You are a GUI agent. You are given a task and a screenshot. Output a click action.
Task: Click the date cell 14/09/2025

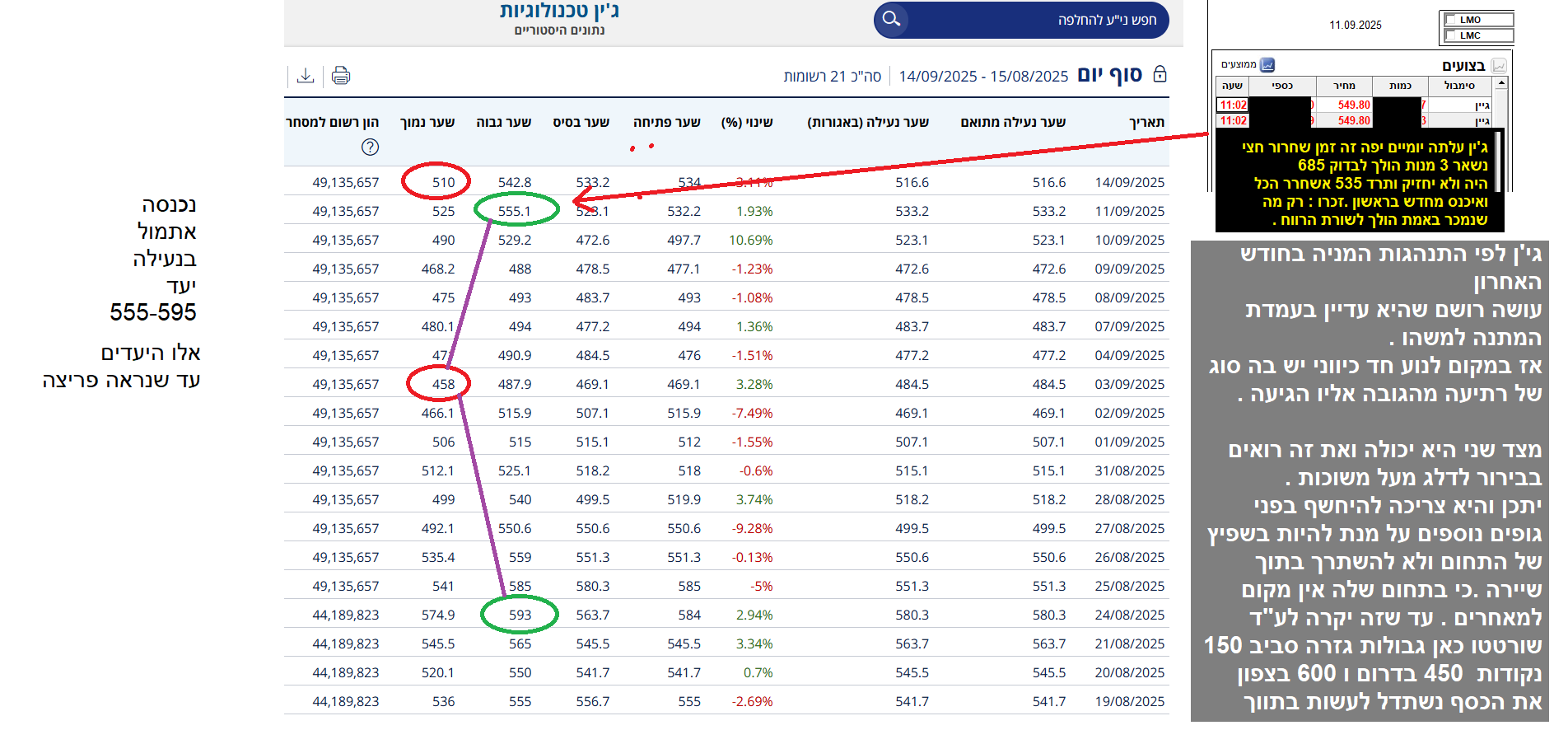coord(1130,182)
